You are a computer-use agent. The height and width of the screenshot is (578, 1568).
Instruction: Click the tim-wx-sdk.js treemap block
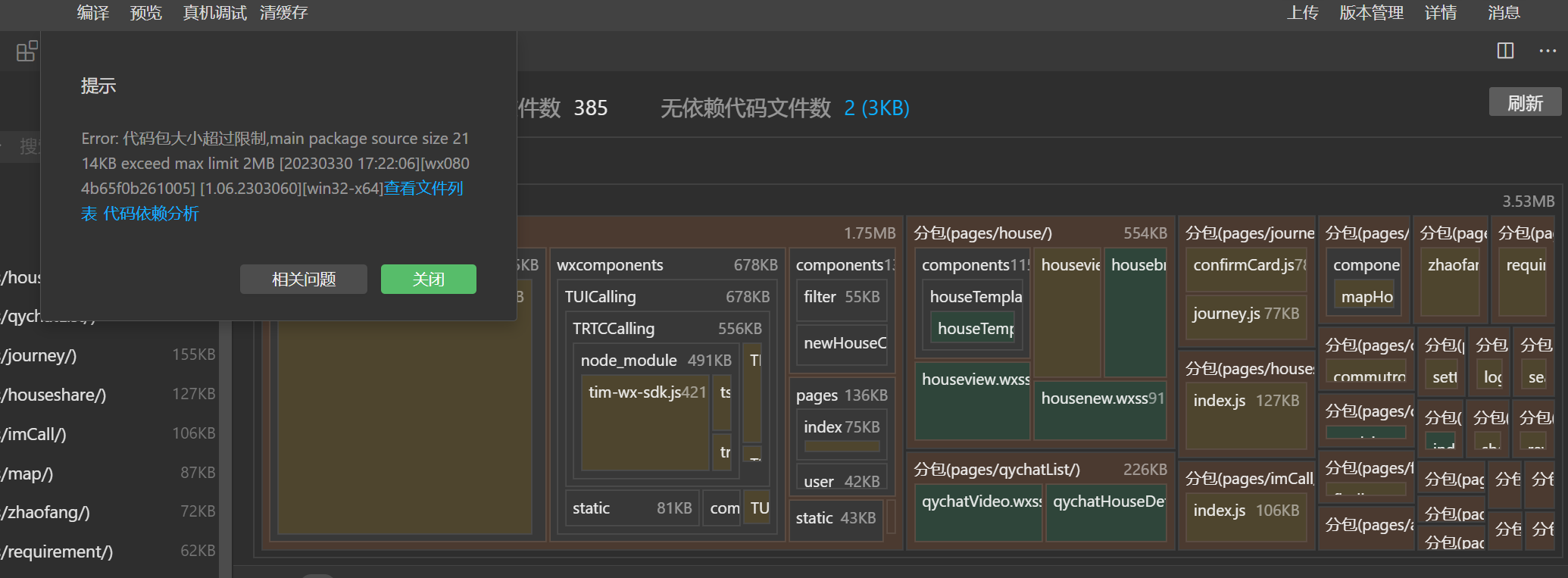(x=645, y=423)
